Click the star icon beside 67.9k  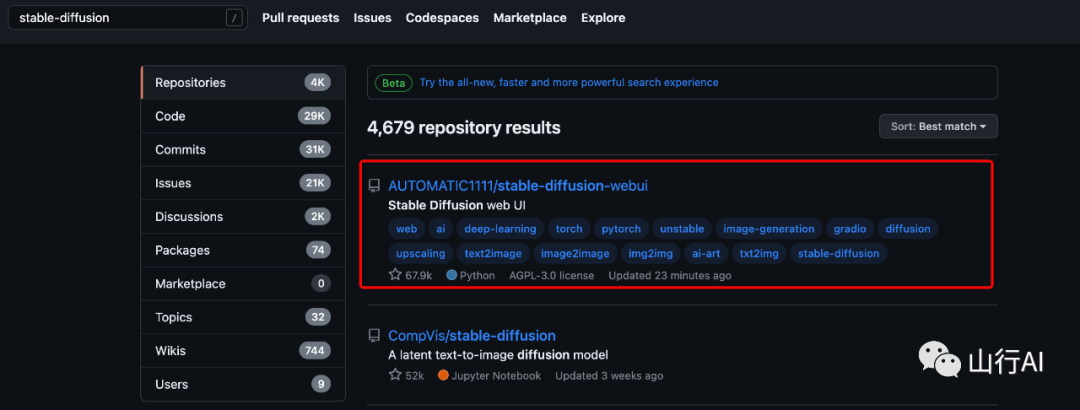[x=395, y=275]
